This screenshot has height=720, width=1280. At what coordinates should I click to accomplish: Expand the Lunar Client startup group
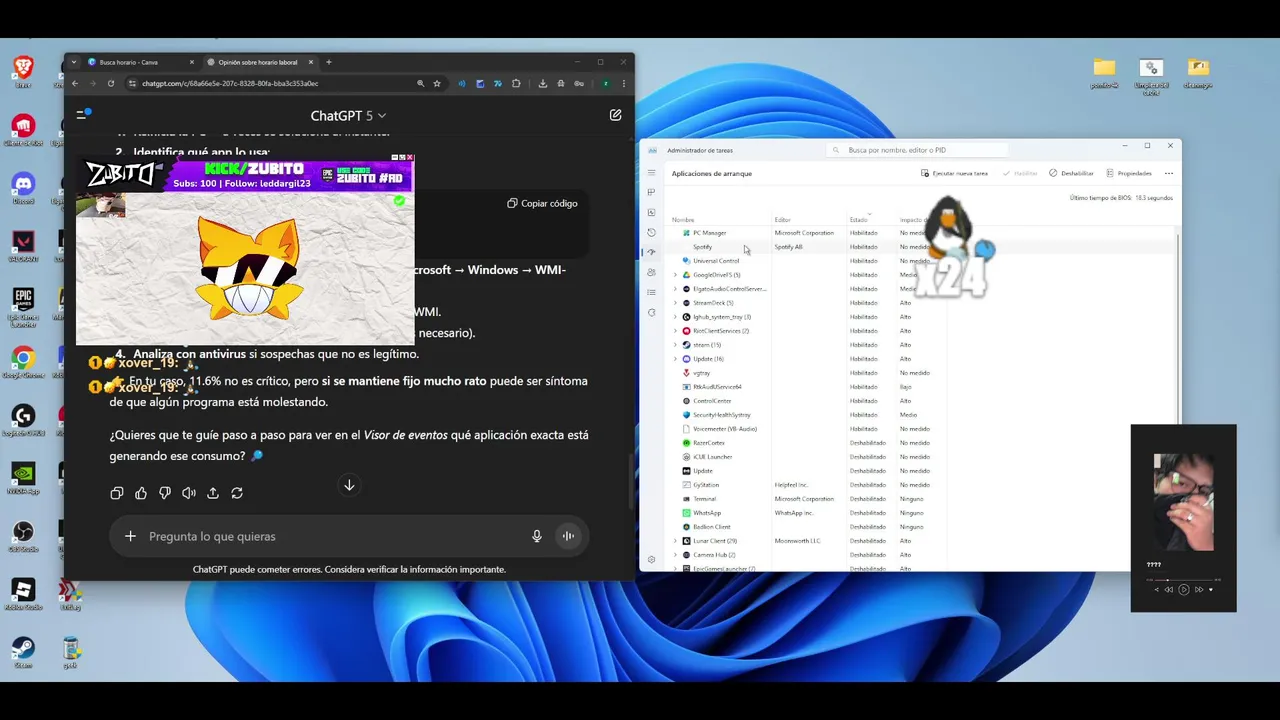point(675,541)
